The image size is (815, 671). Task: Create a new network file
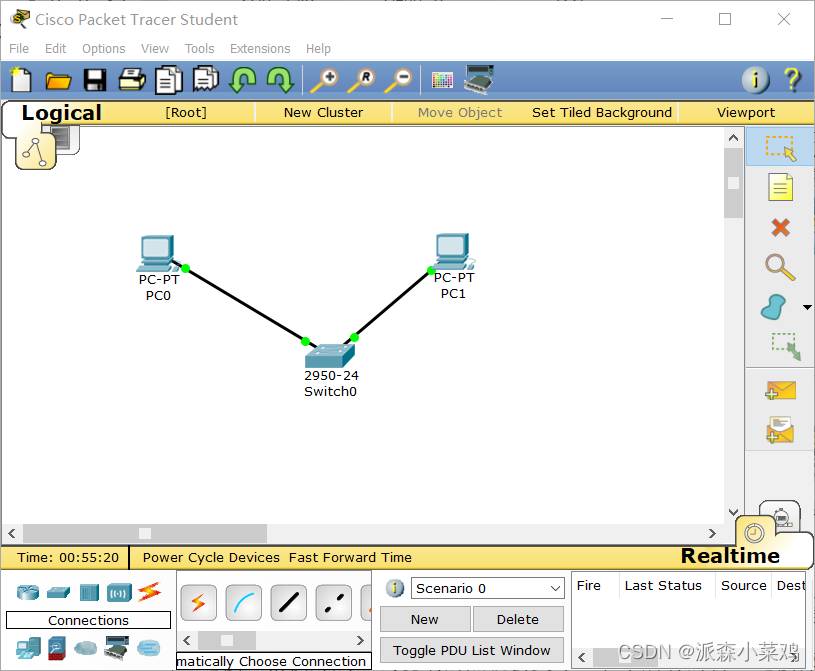tap(21, 80)
